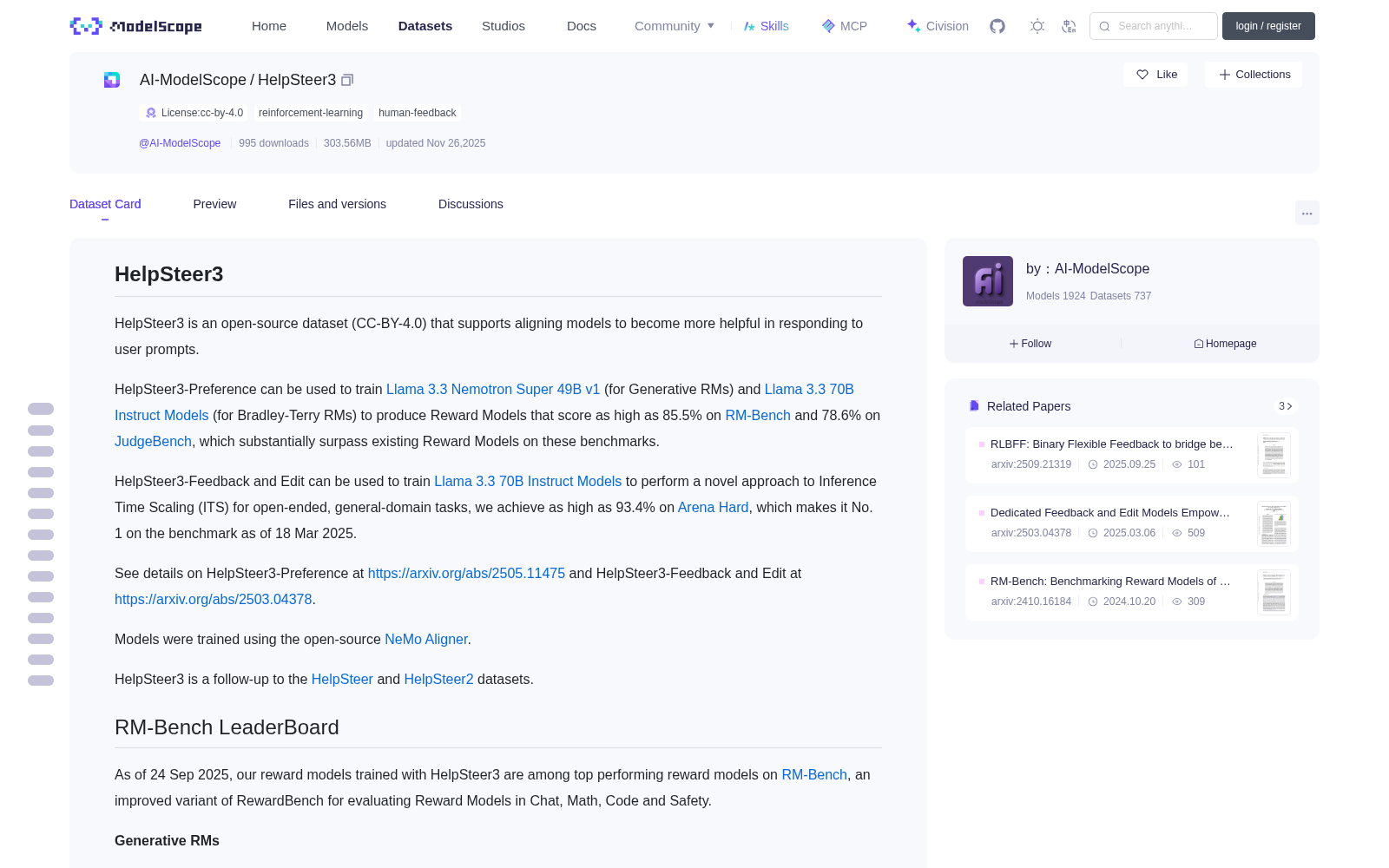The image size is (1389, 868).
Task: Click the human-feedback tag
Action: click(417, 113)
